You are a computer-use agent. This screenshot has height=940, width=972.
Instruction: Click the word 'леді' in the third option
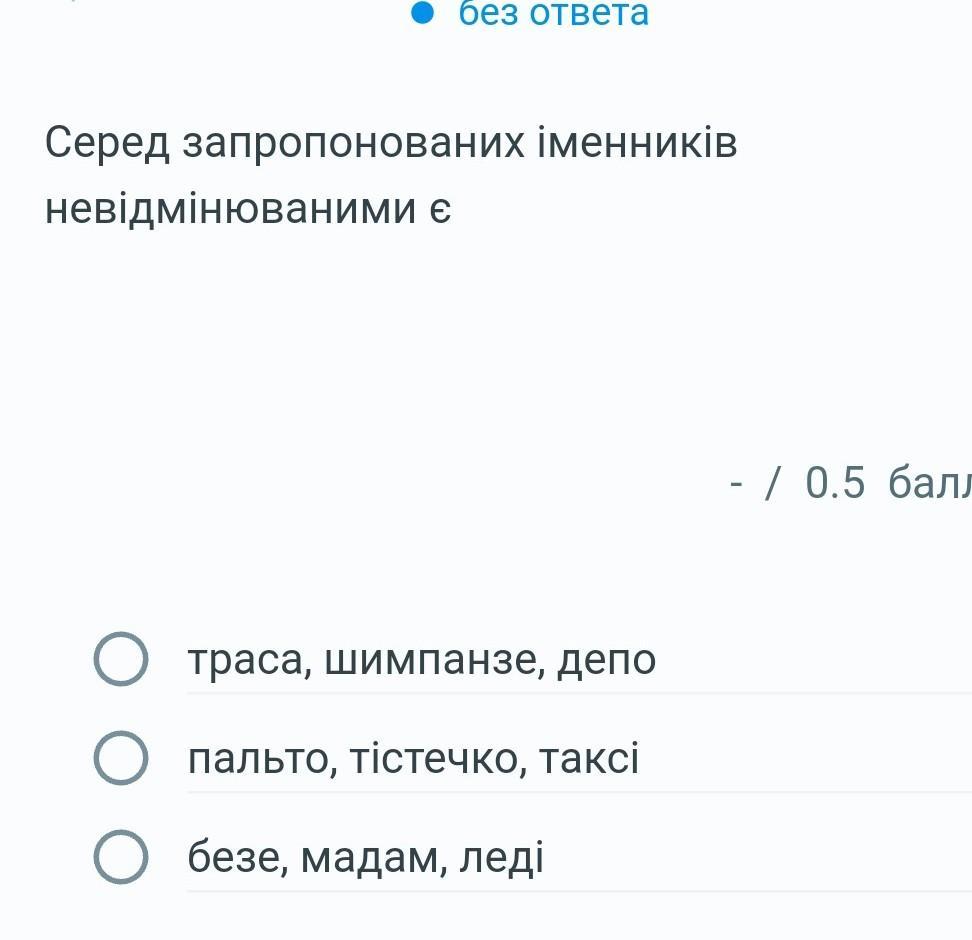point(502,858)
